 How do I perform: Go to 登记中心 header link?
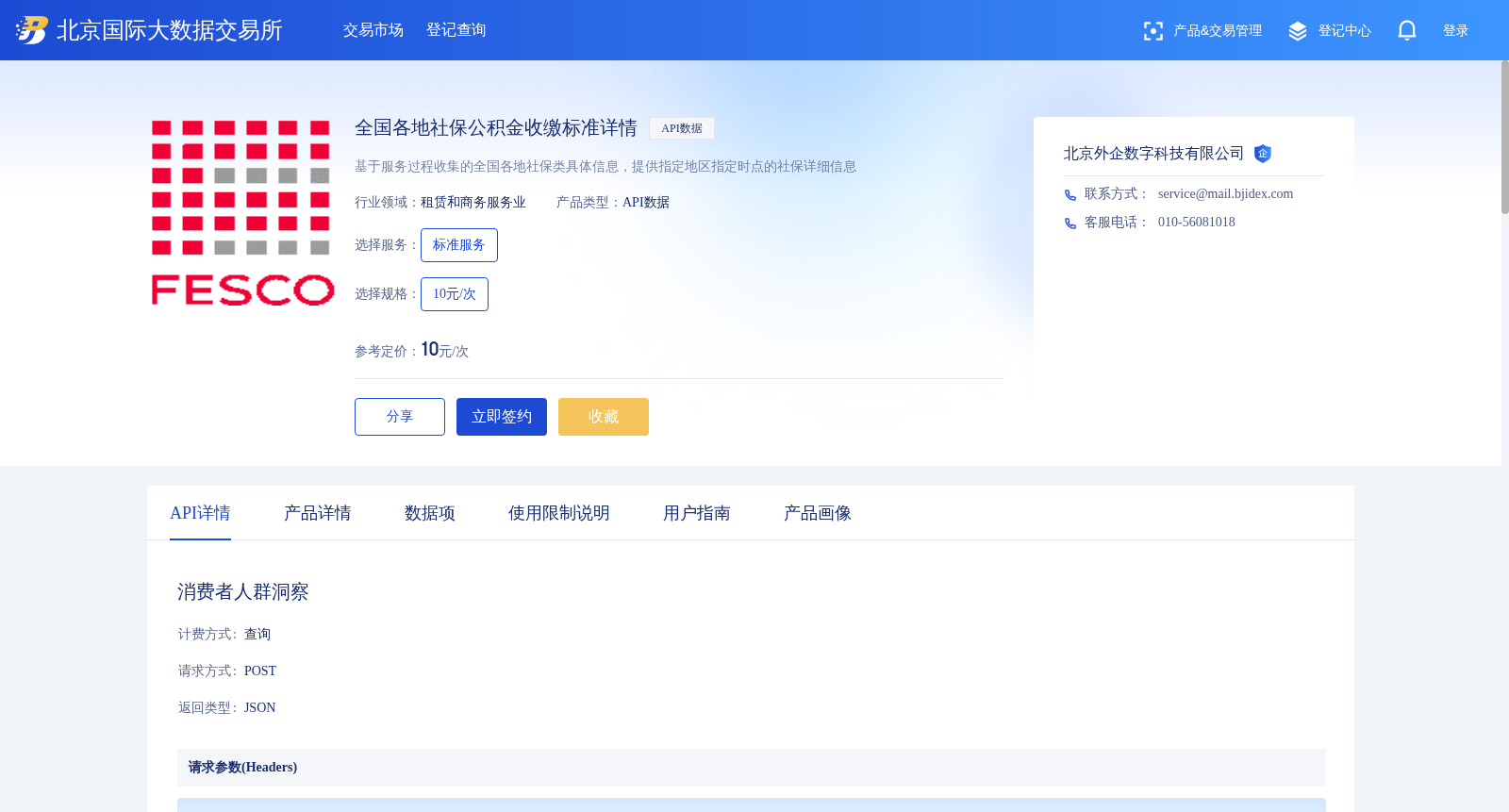point(1344,31)
